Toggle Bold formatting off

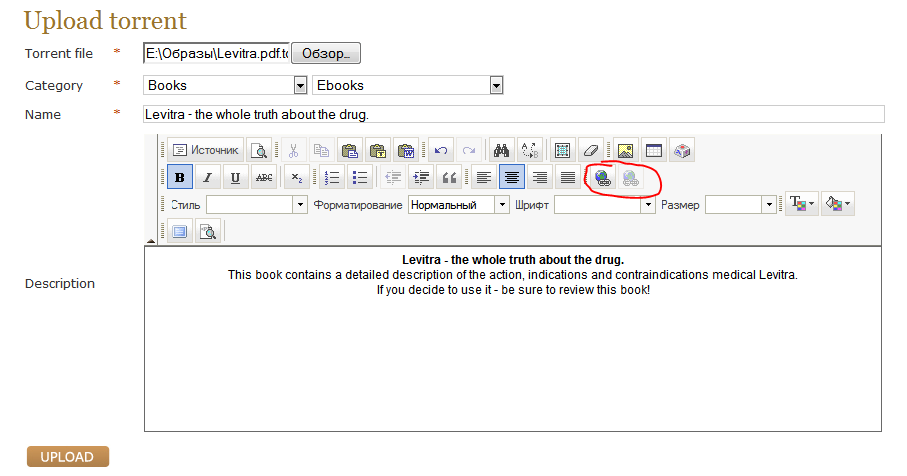click(180, 177)
